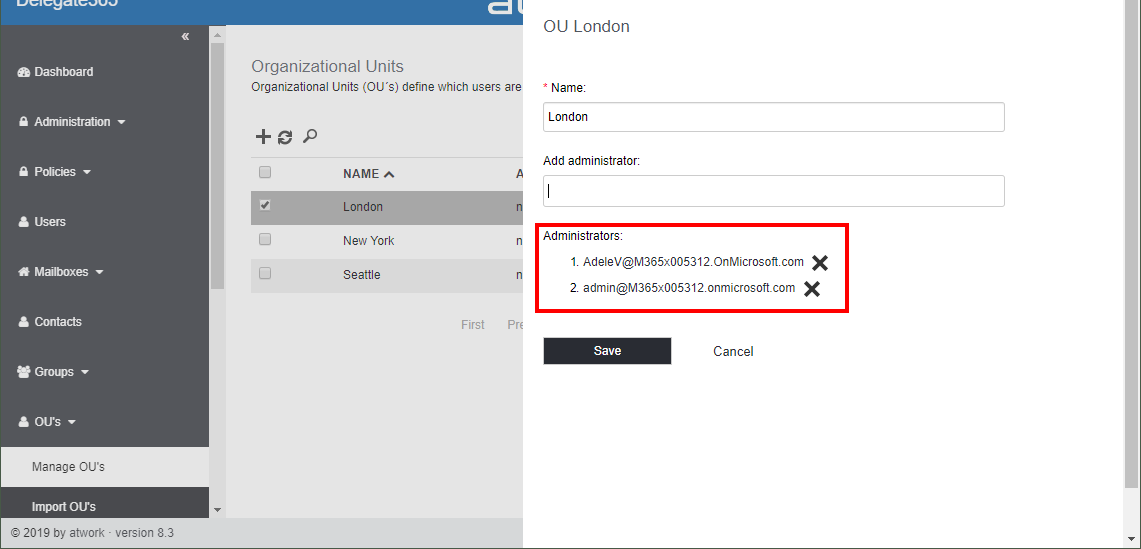Screen dimensions: 1141x549
Task: Expand the Policies dropdown
Action: point(56,172)
